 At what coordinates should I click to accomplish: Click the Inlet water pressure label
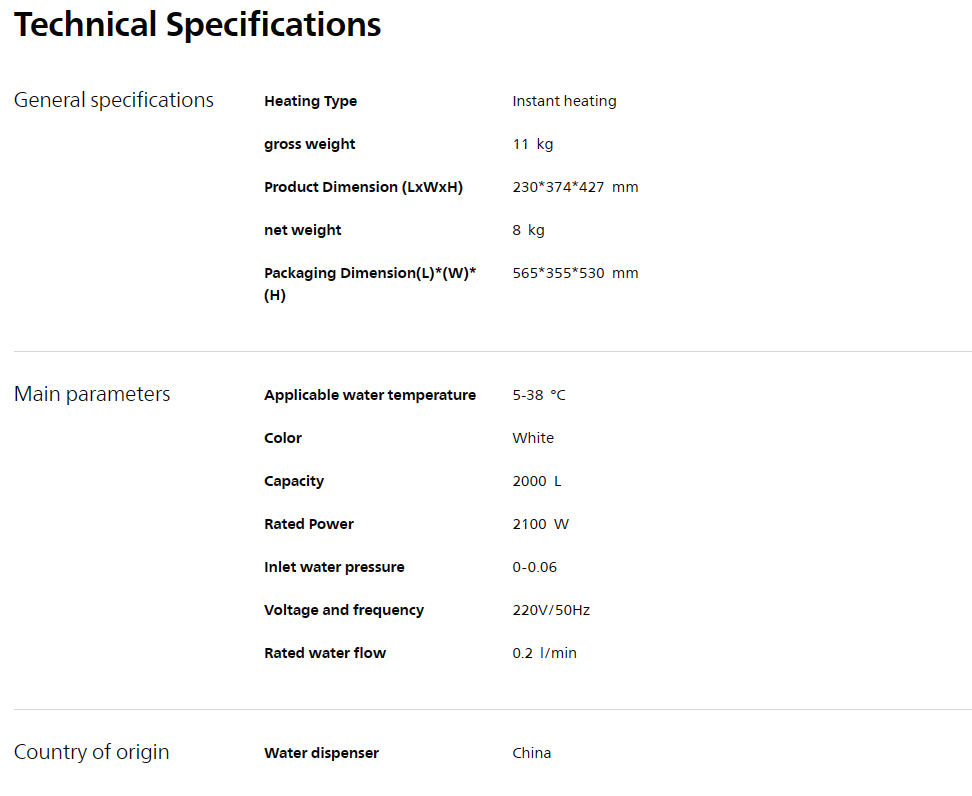click(334, 567)
